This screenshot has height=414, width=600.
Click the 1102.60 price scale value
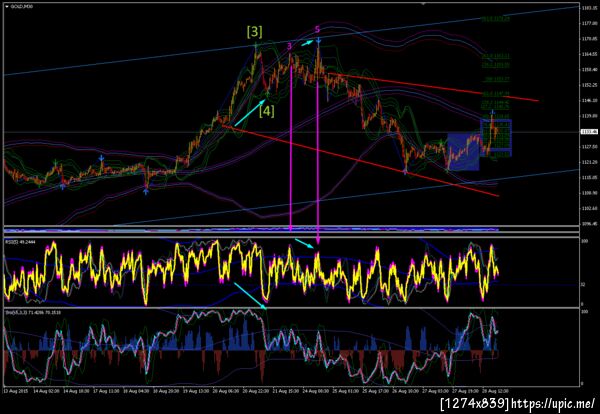(x=588, y=209)
